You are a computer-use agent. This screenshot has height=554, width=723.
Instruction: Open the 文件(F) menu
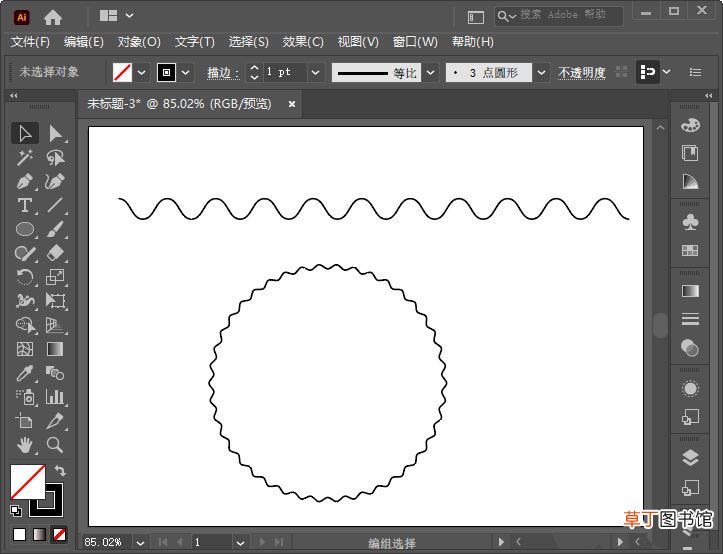[x=30, y=42]
